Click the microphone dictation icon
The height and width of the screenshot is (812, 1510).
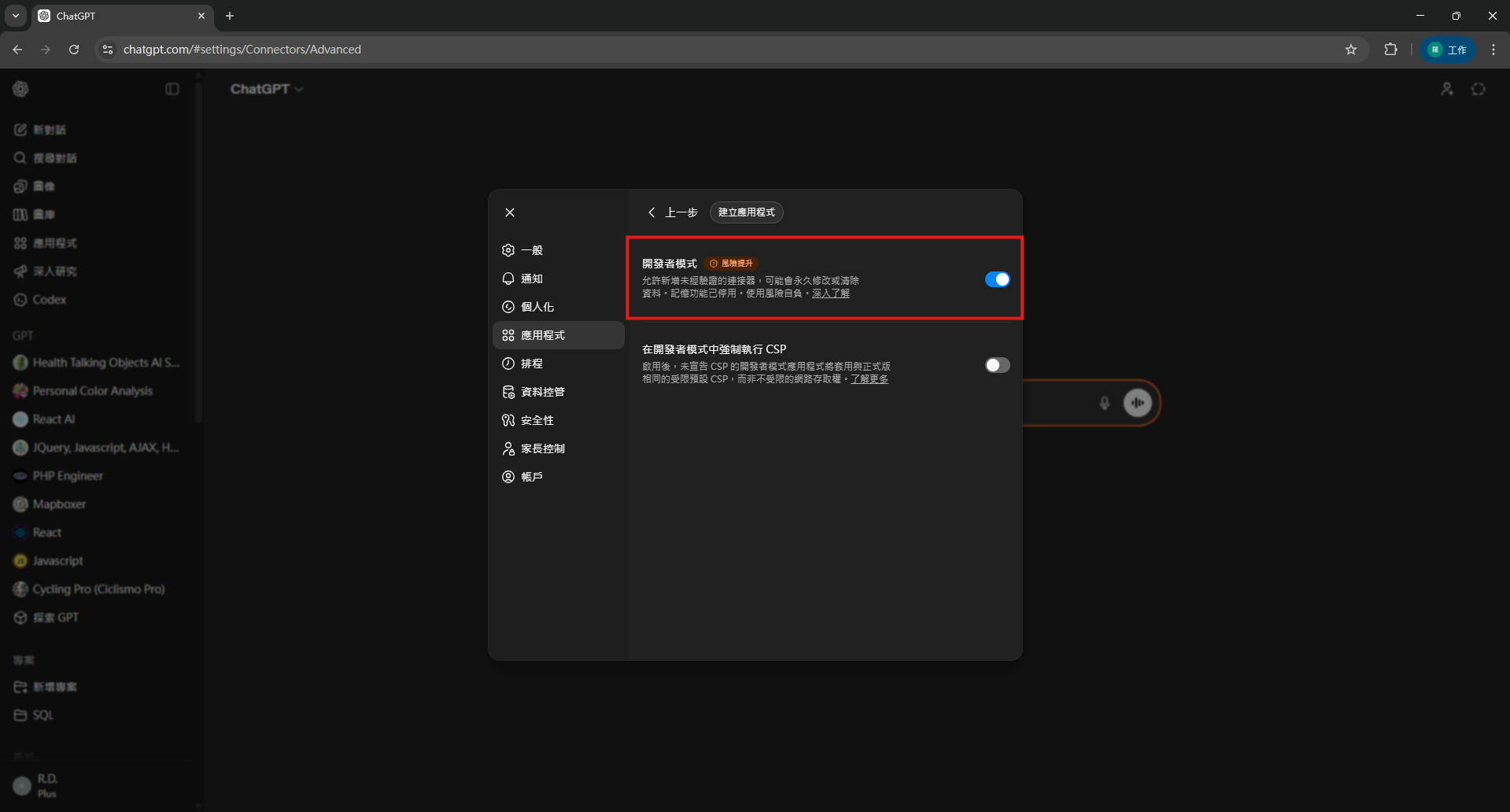1105,403
